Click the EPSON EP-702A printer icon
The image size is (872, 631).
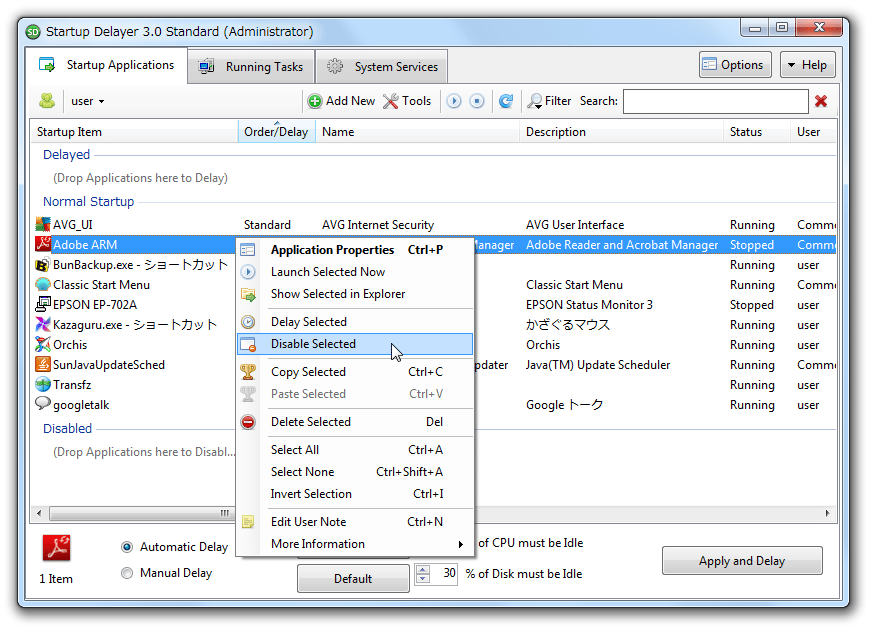(x=43, y=305)
